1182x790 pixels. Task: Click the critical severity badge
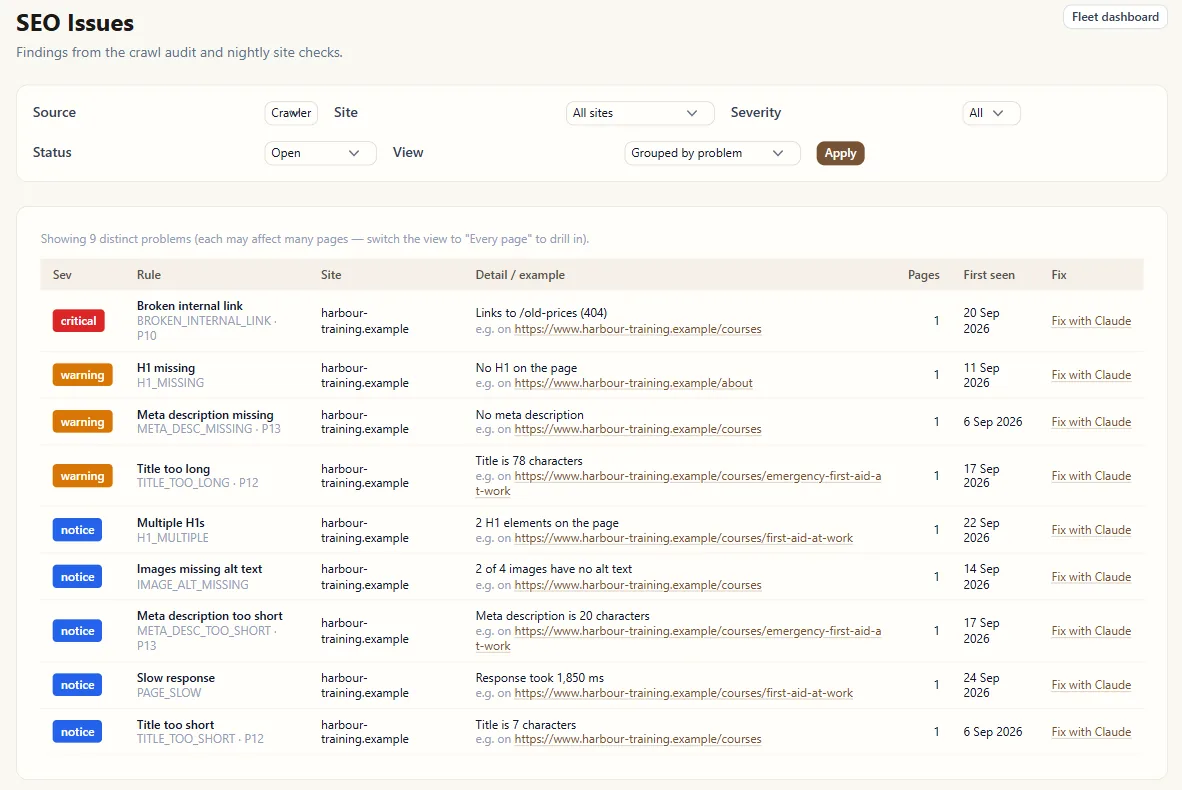coord(78,320)
